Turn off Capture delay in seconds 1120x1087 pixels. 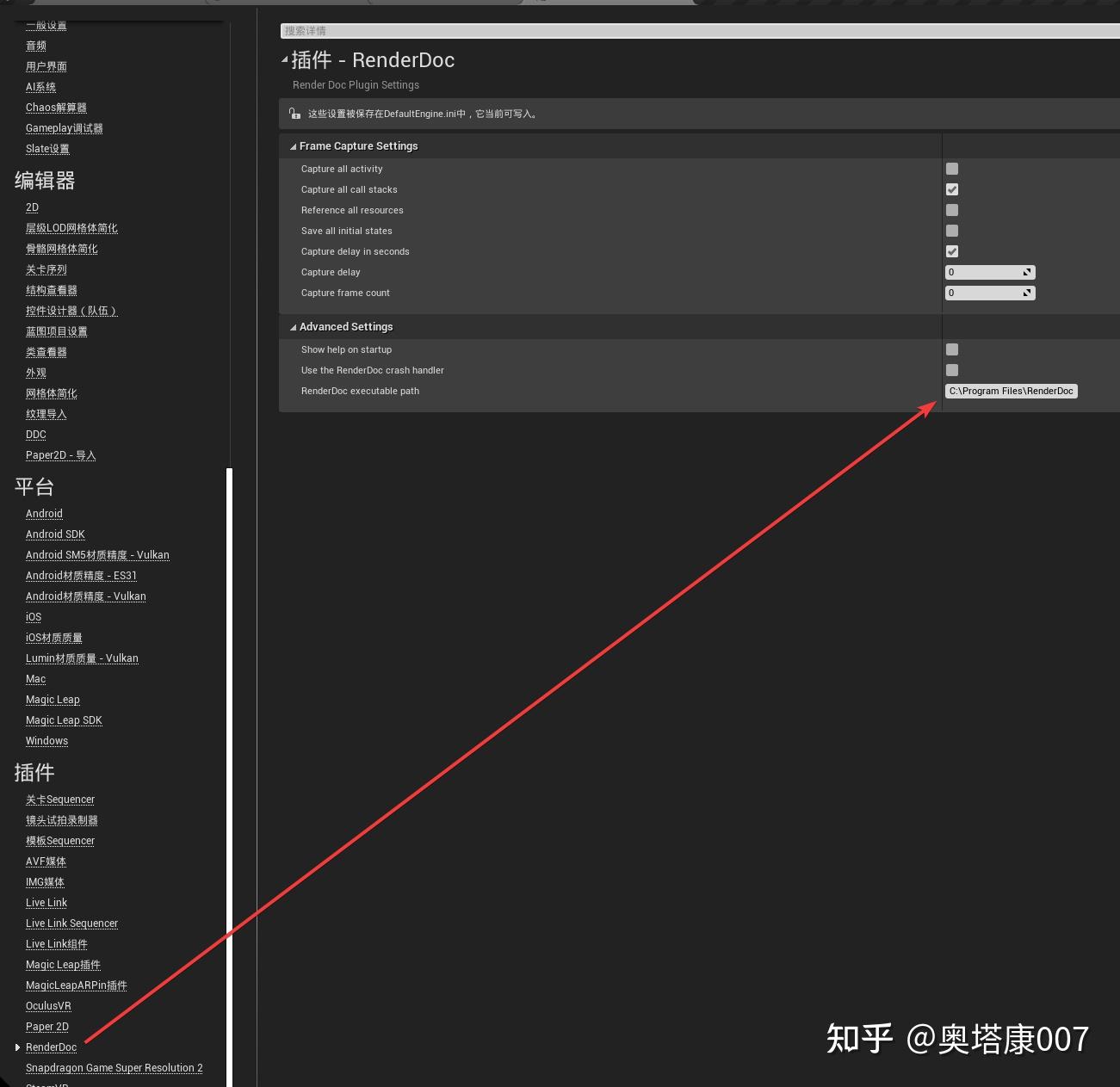(952, 251)
